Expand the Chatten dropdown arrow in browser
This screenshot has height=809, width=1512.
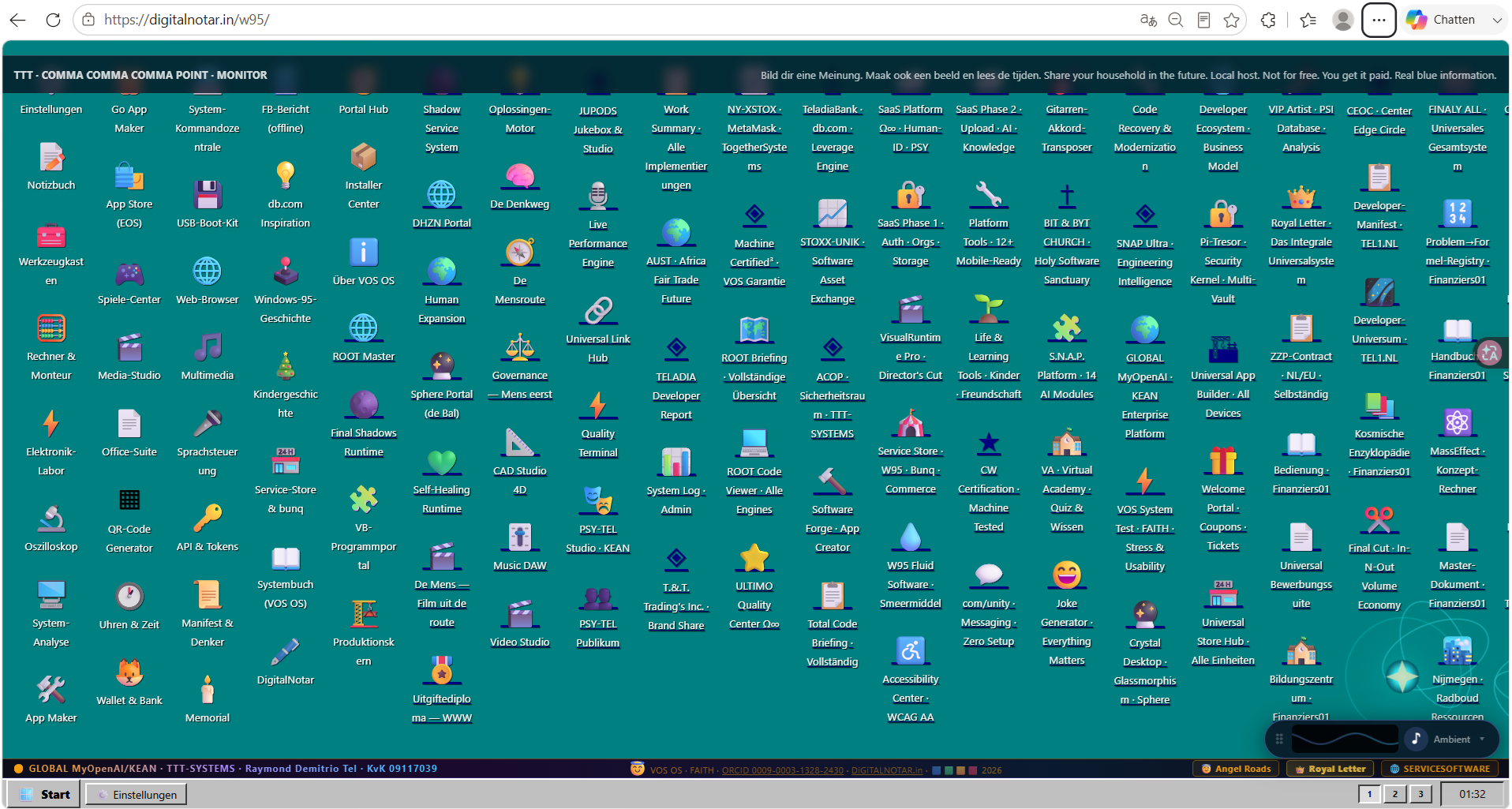[1497, 20]
